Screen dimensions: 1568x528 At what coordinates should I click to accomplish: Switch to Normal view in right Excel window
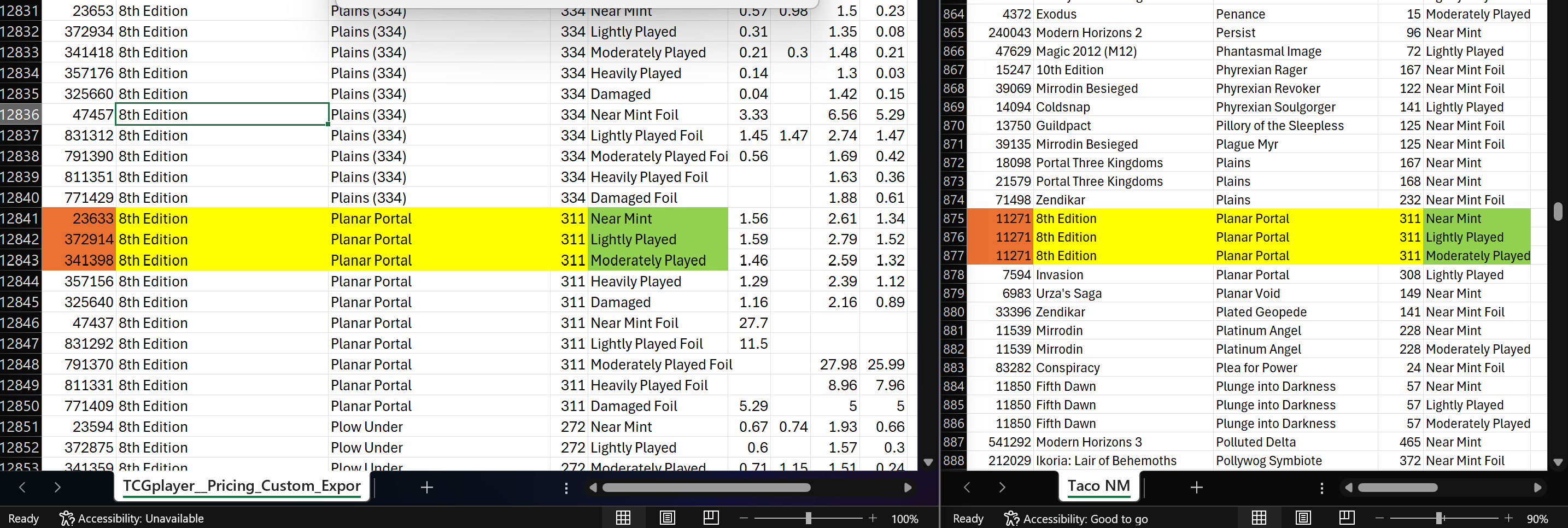click(x=1259, y=518)
